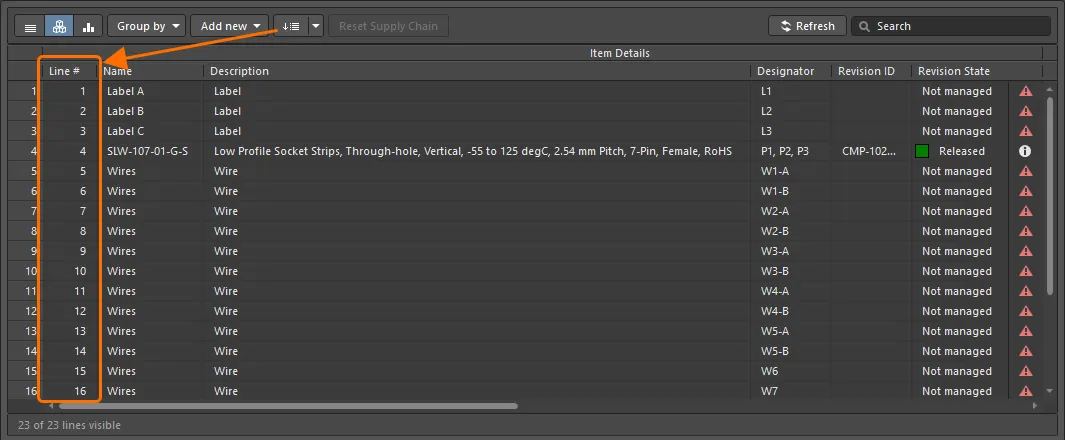
Task: Click the Refresh button
Action: click(x=808, y=26)
